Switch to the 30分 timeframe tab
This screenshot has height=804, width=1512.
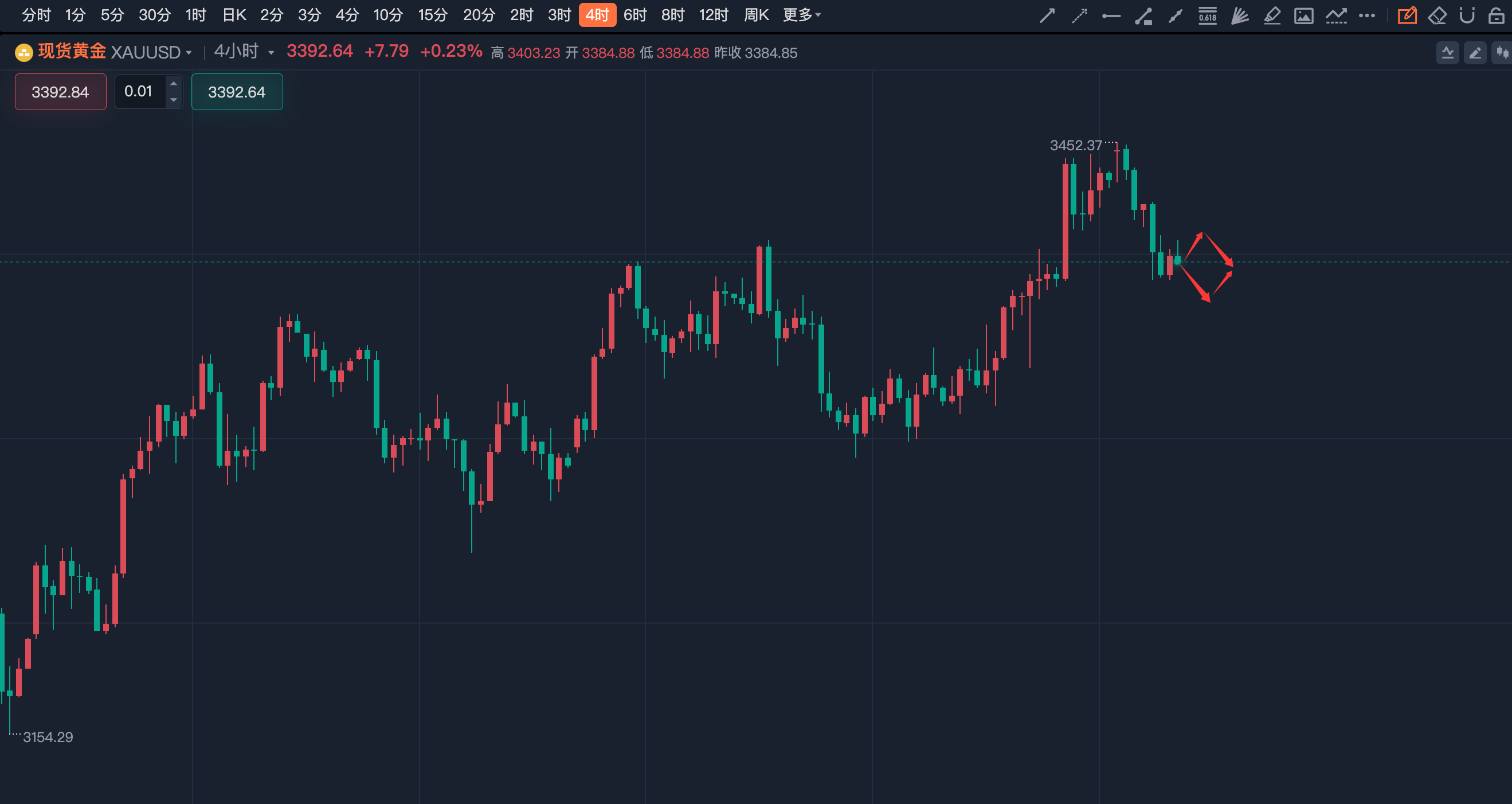154,15
